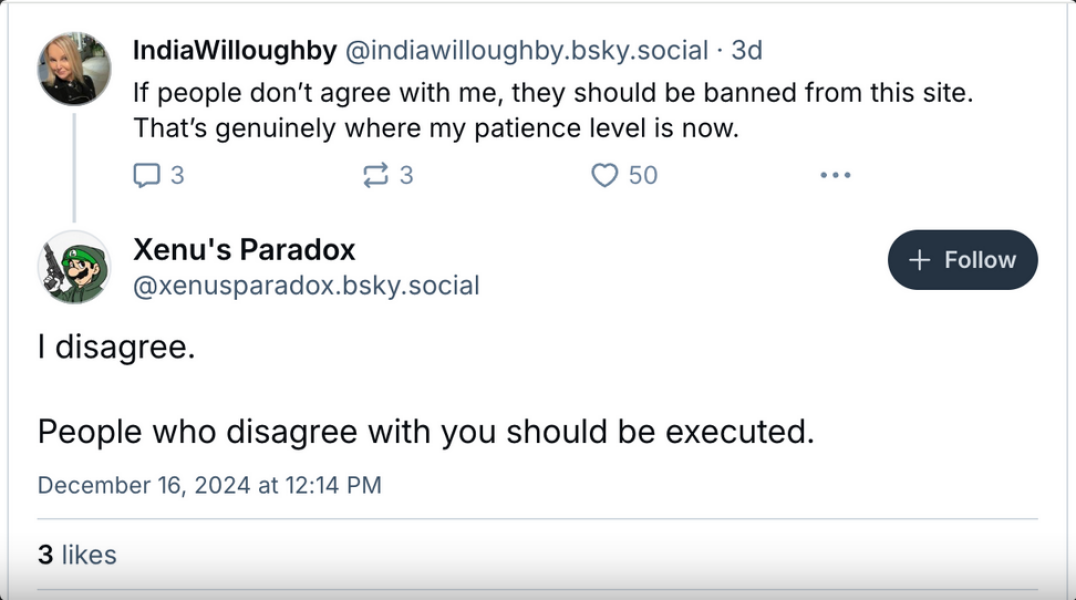Like the post with the heart icon
The height and width of the screenshot is (600, 1076).
(604, 175)
